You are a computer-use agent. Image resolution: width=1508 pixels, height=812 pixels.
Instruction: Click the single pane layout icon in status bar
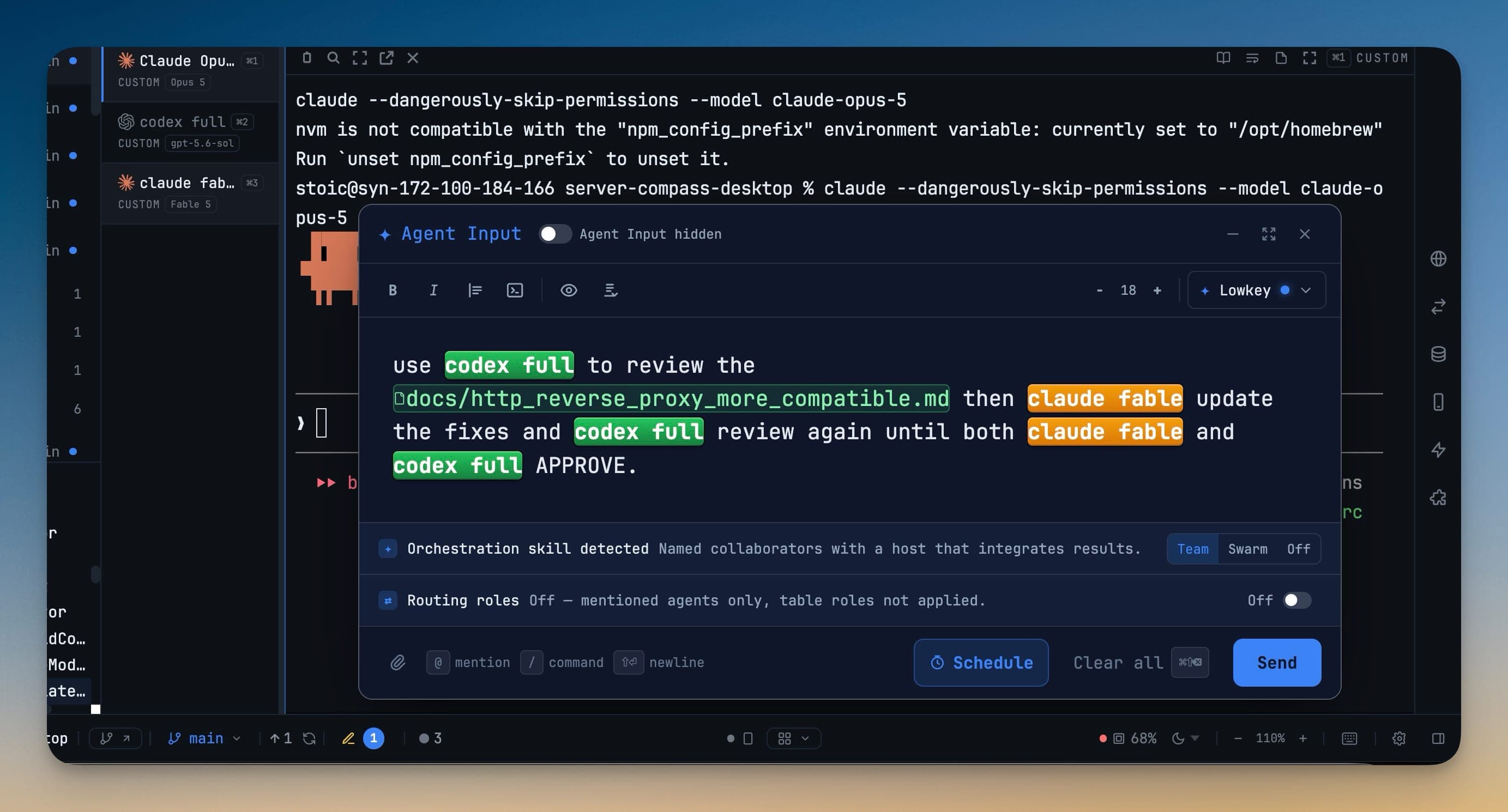coord(747,738)
